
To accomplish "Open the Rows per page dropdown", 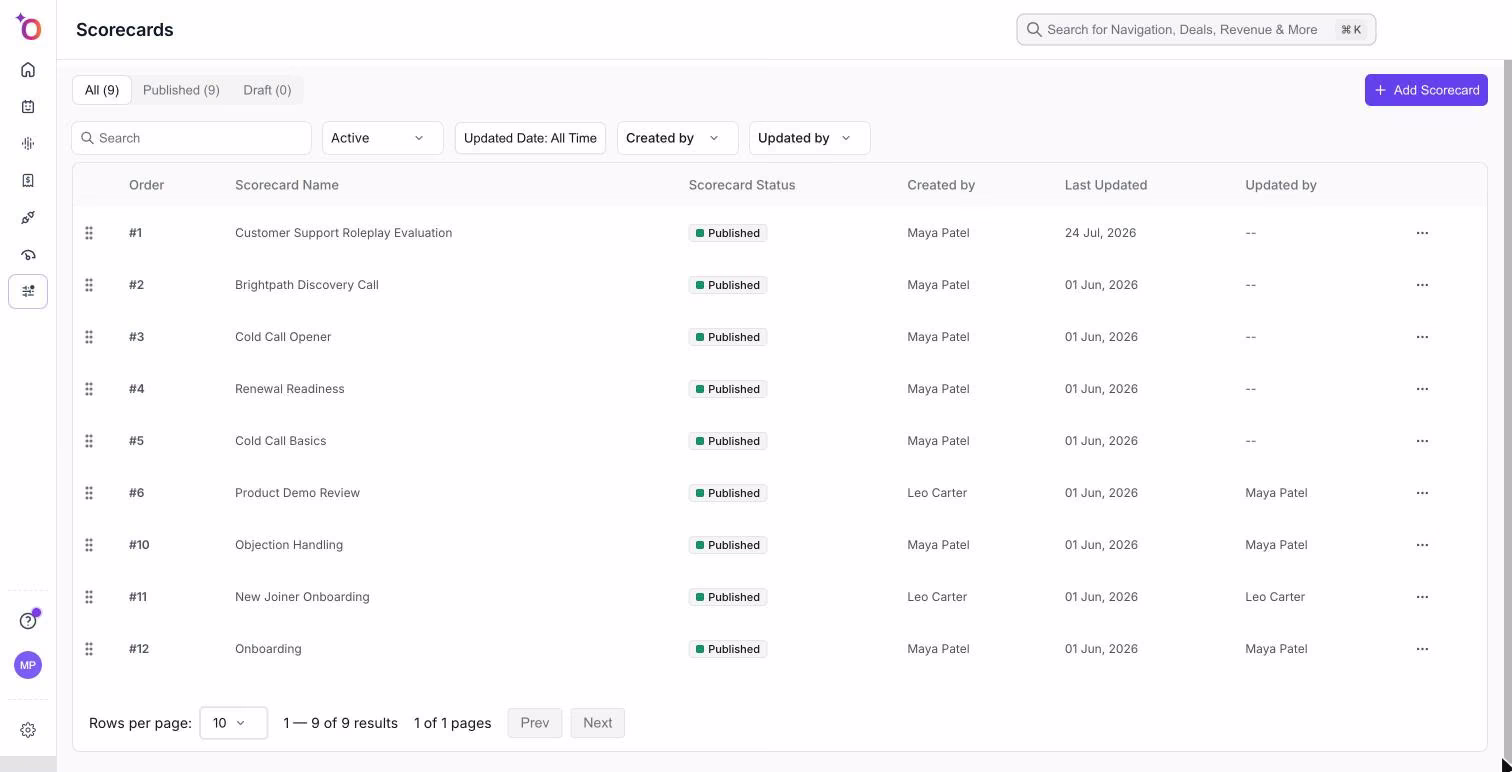I will (233, 723).
